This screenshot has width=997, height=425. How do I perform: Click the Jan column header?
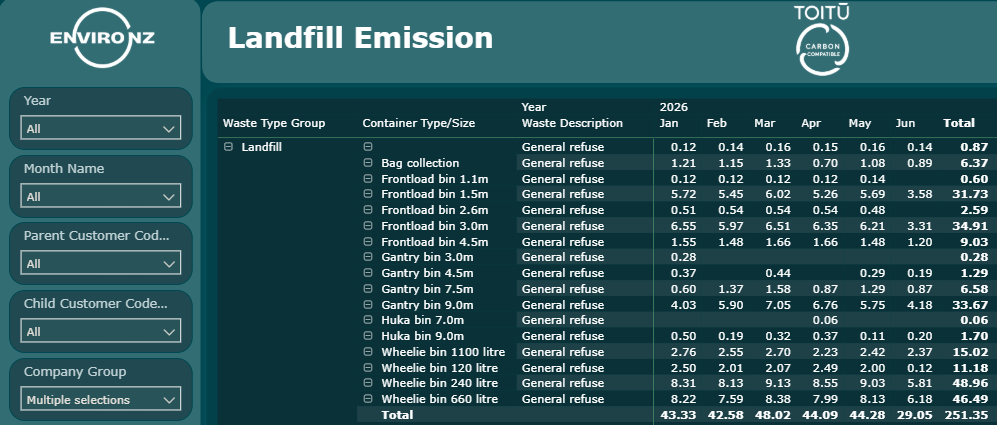pos(669,123)
